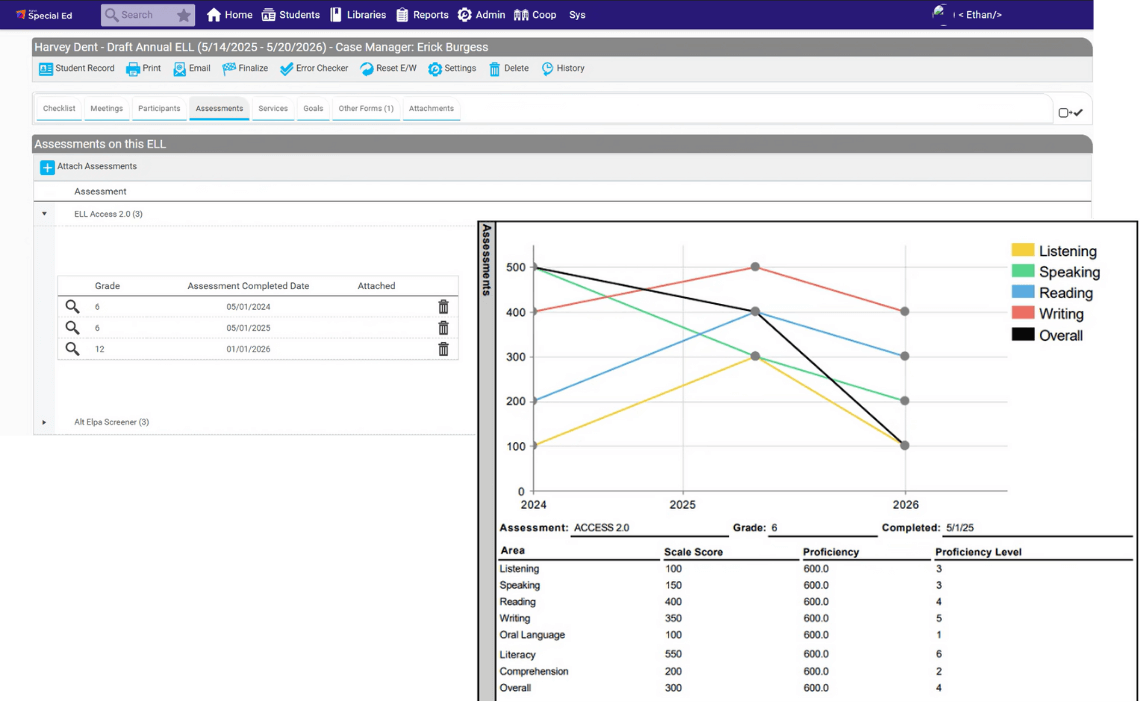
Task: Open document Settings gear
Action: tap(435, 69)
